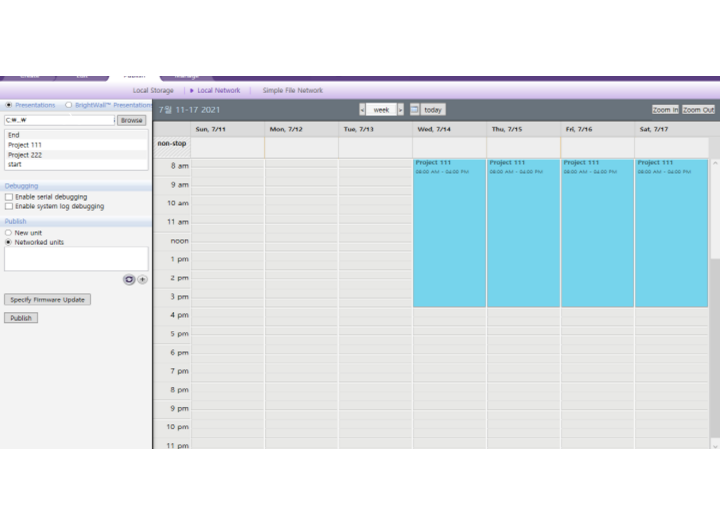
Task: Switch to Local Storage tab
Action: tap(153, 90)
